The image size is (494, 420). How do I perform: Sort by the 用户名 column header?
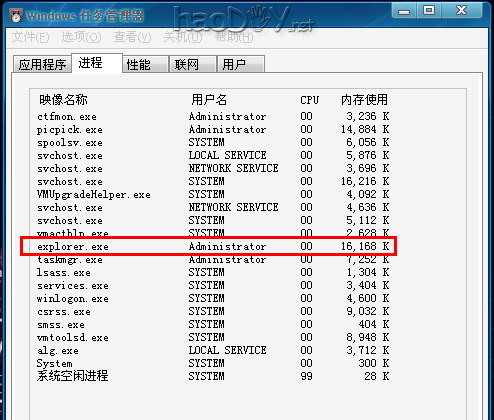(209, 100)
